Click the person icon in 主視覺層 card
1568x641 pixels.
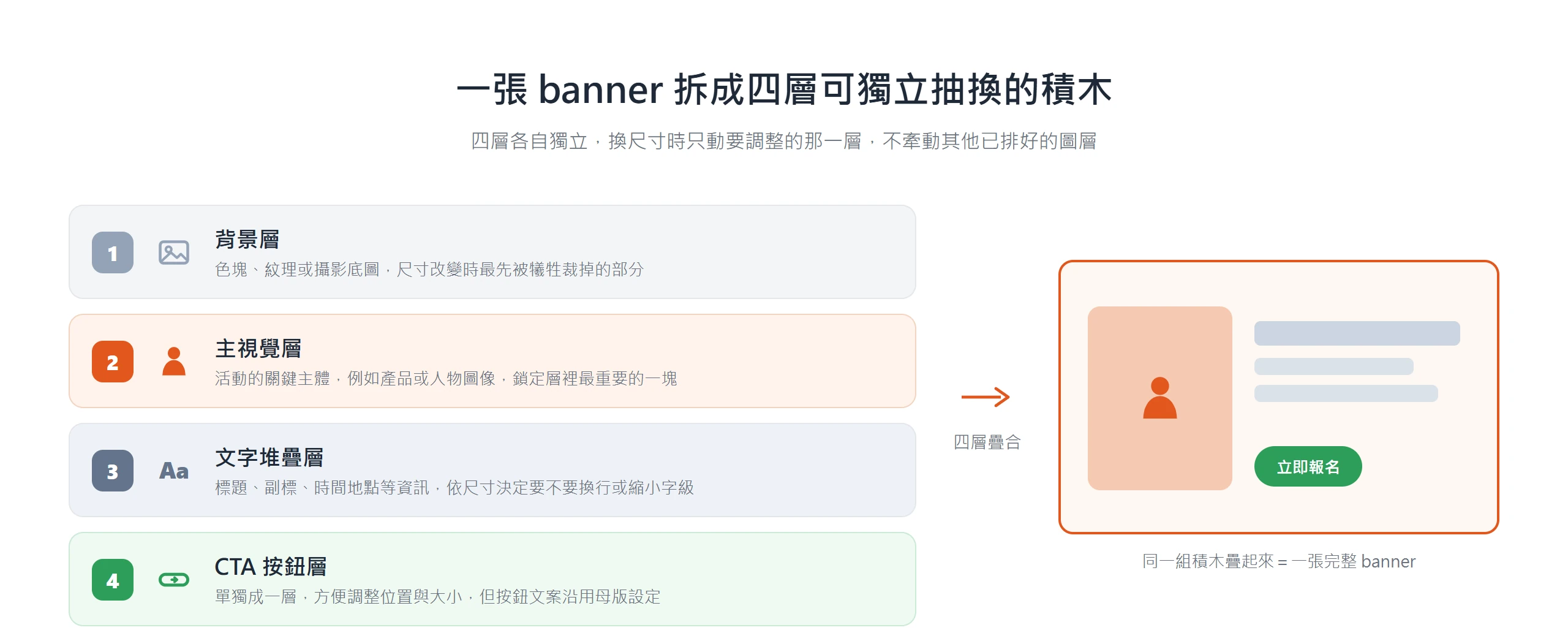coord(174,362)
